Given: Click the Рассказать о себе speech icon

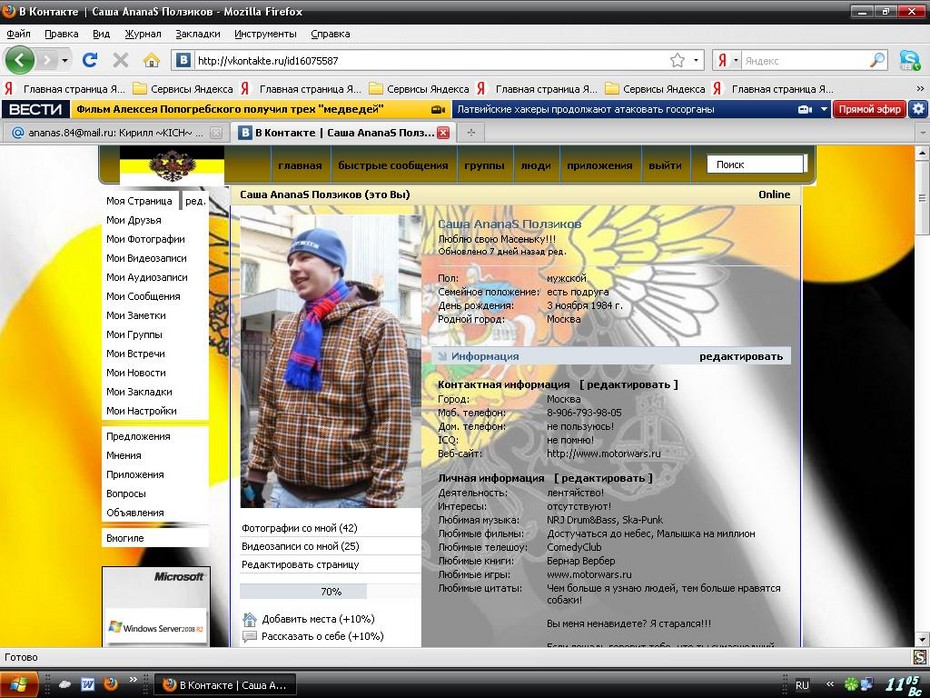Looking at the screenshot, I should (250, 636).
